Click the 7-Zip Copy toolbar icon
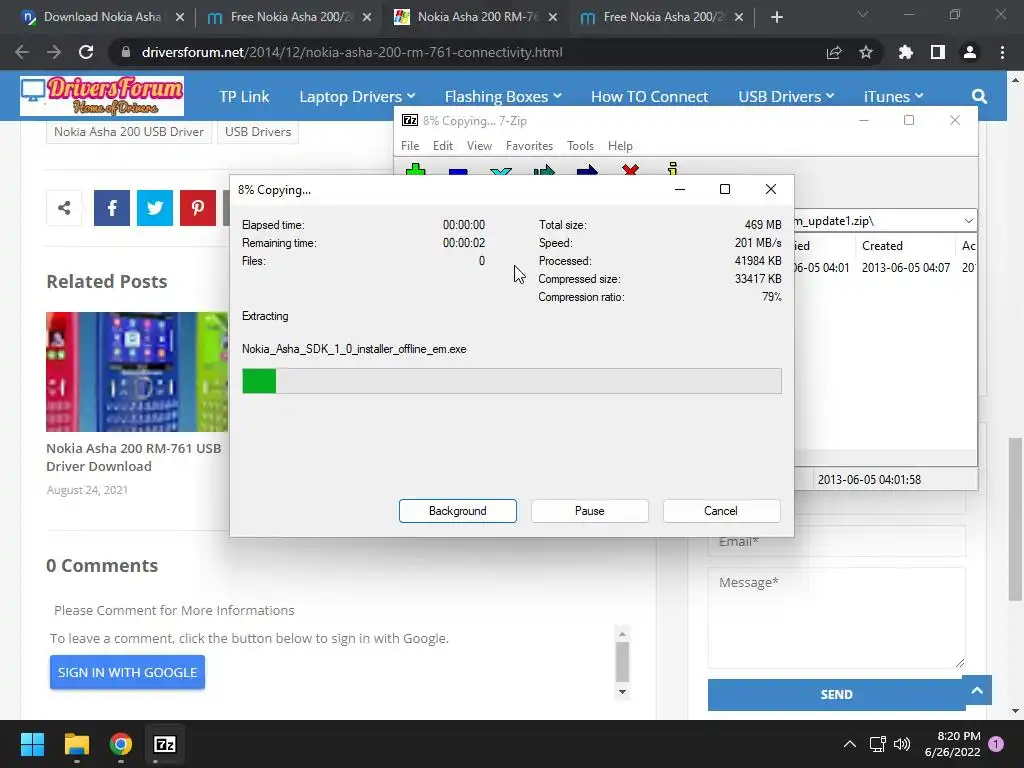 tap(544, 170)
